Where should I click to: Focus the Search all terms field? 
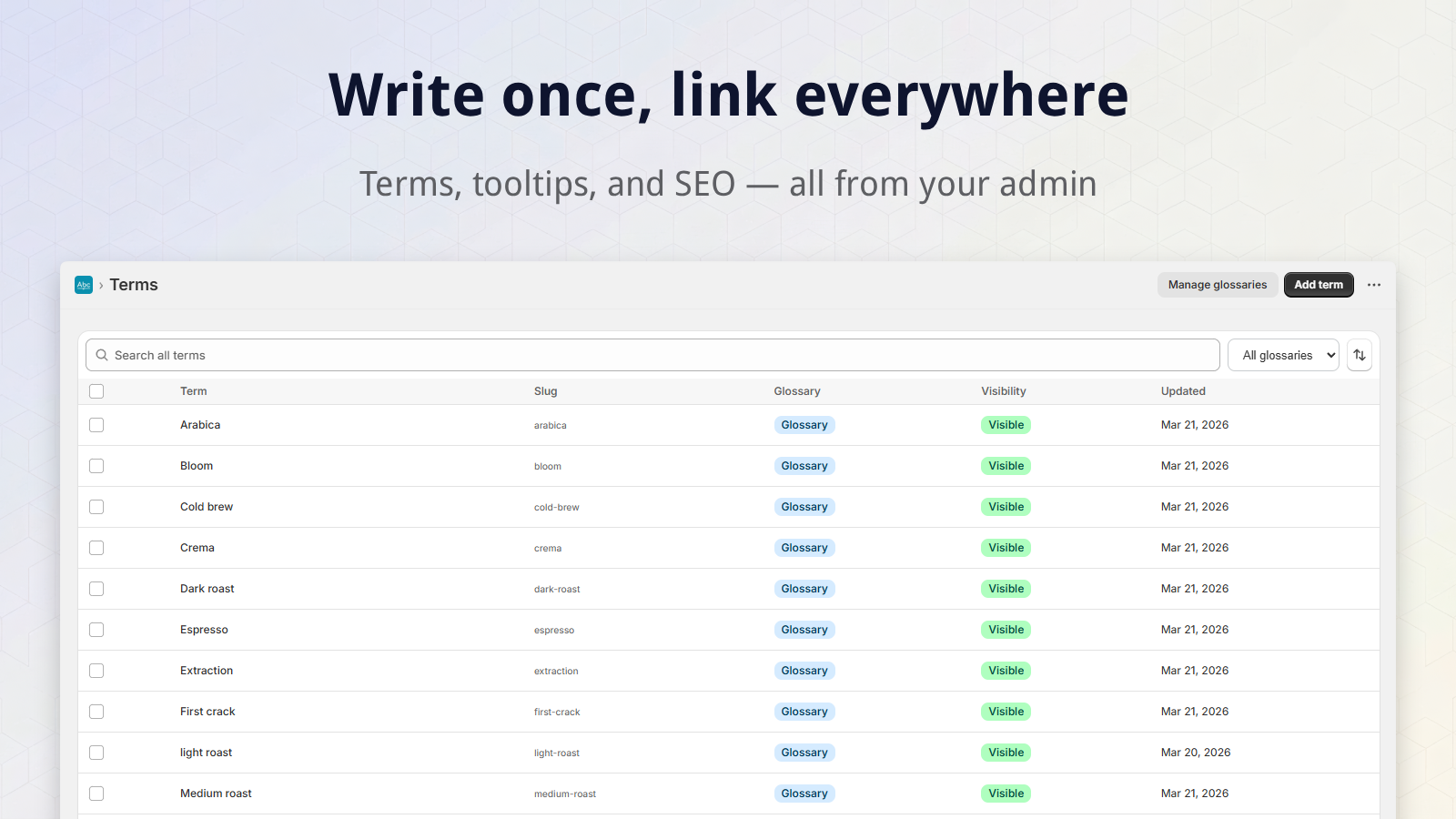click(x=652, y=355)
